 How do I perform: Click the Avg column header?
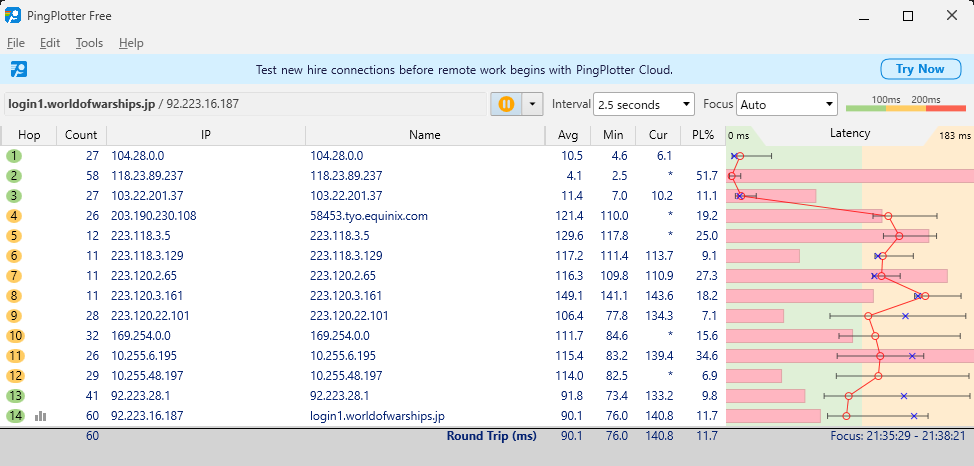(x=568, y=135)
